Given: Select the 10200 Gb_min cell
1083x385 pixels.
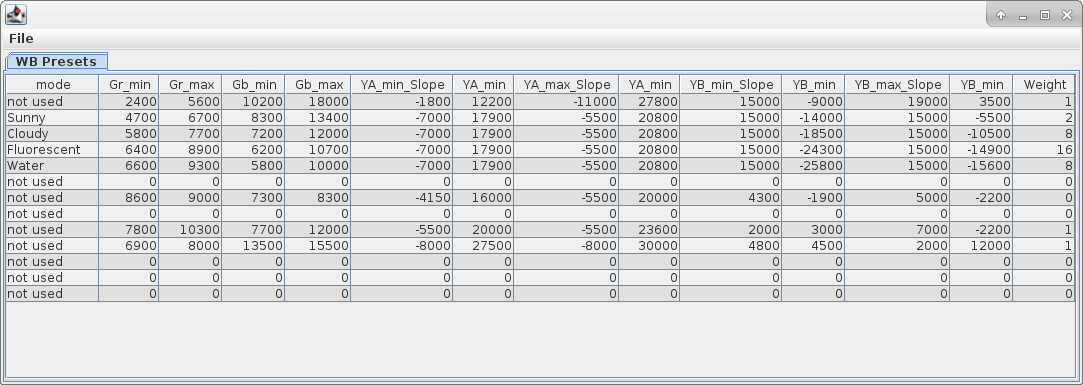Looking at the screenshot, I should [253, 102].
